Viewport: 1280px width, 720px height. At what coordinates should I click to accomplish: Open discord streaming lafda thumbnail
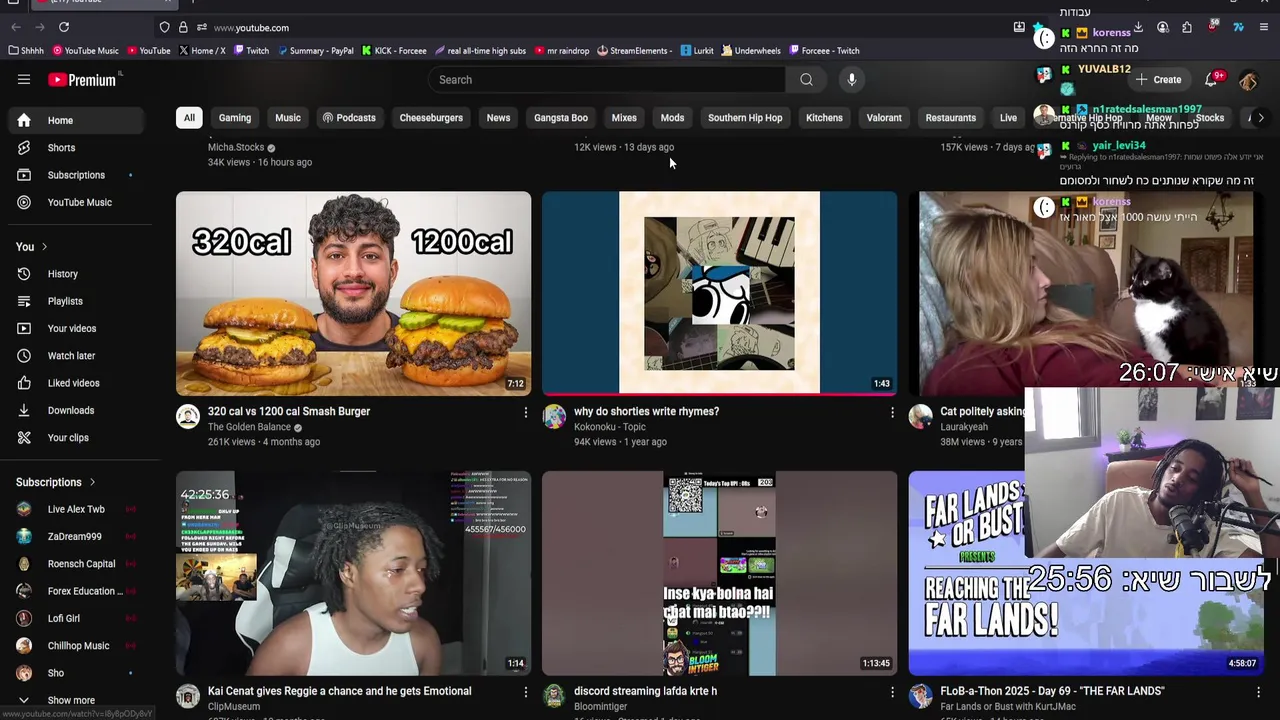click(x=719, y=573)
